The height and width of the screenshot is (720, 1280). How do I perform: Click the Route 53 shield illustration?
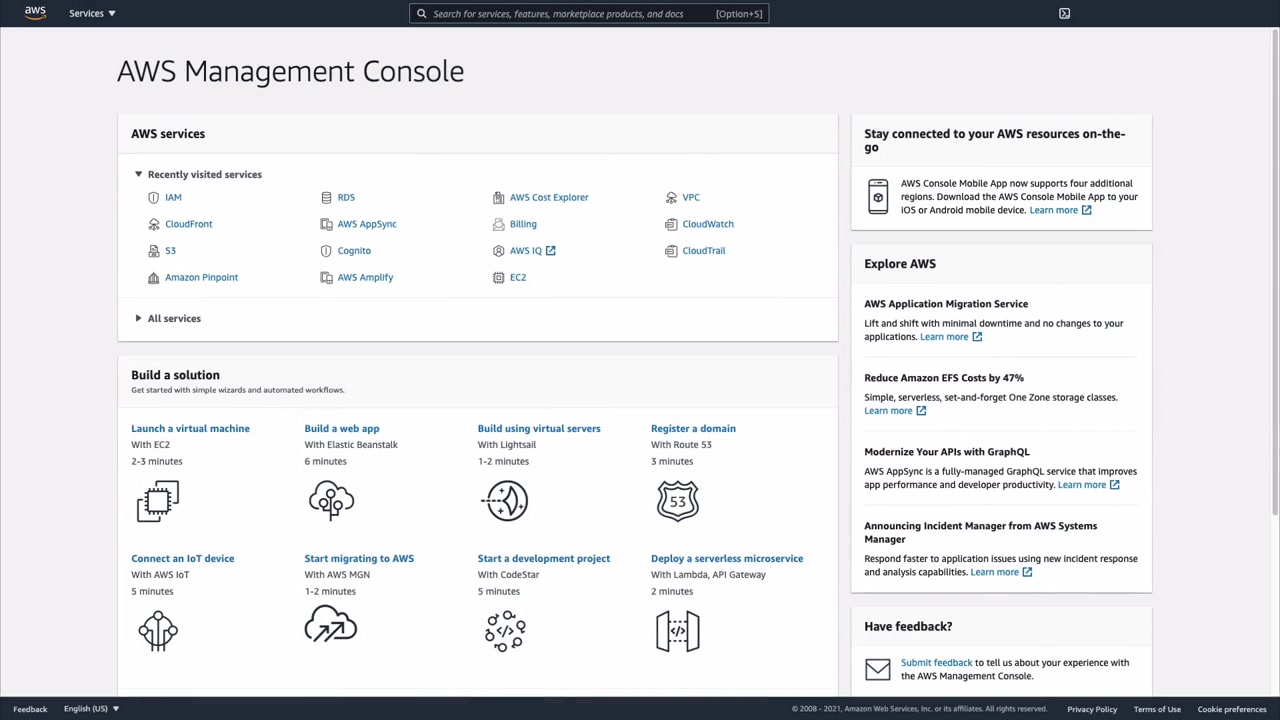[x=678, y=501]
